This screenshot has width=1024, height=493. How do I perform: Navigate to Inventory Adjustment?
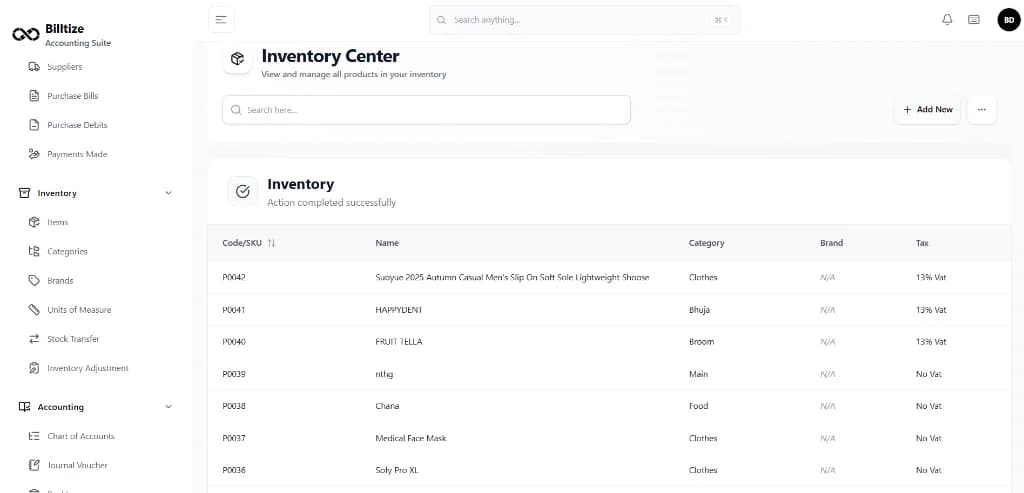[88, 368]
